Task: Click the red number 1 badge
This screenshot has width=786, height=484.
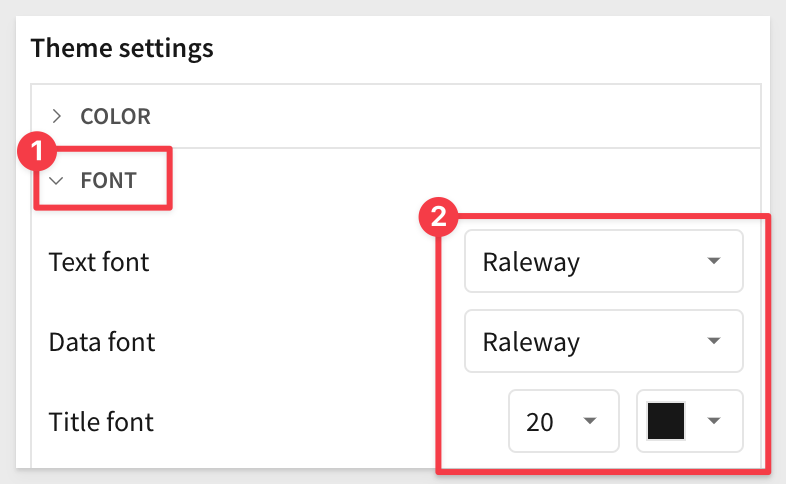Action: 37,151
